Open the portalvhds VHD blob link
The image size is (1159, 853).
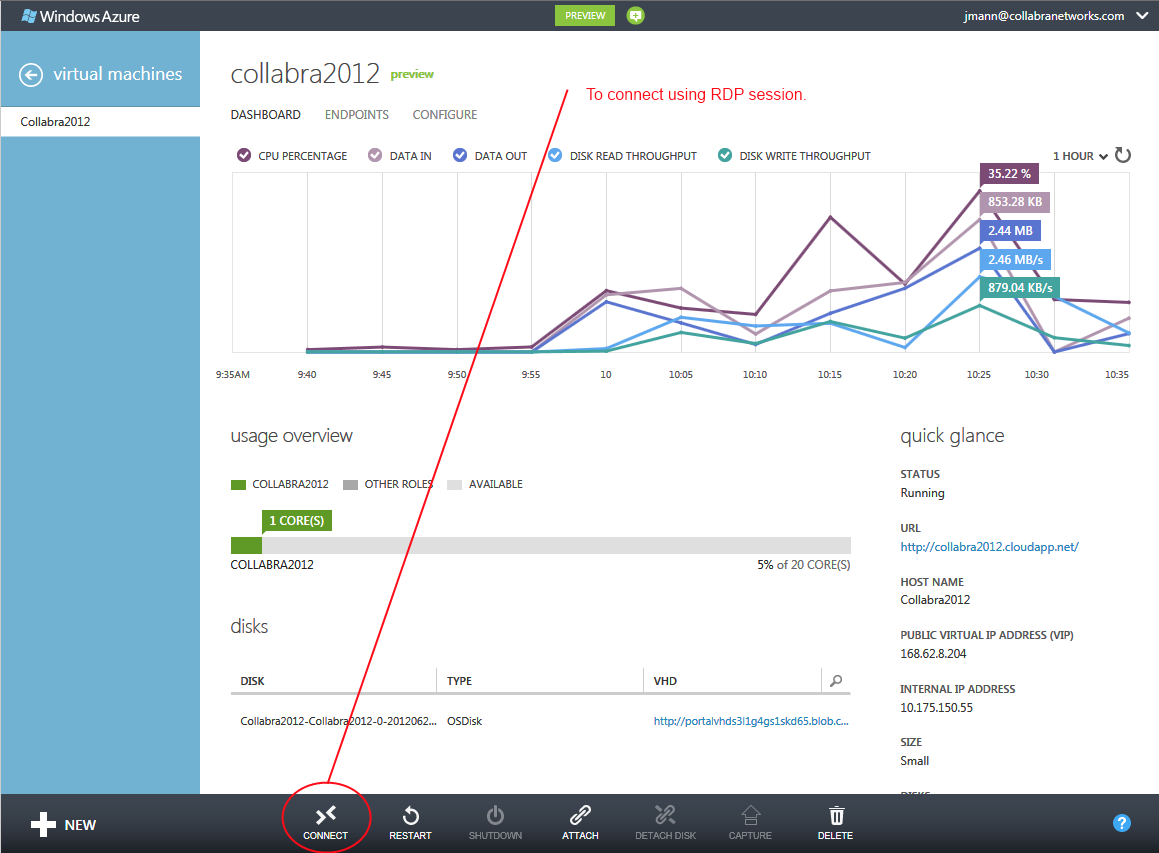point(751,721)
